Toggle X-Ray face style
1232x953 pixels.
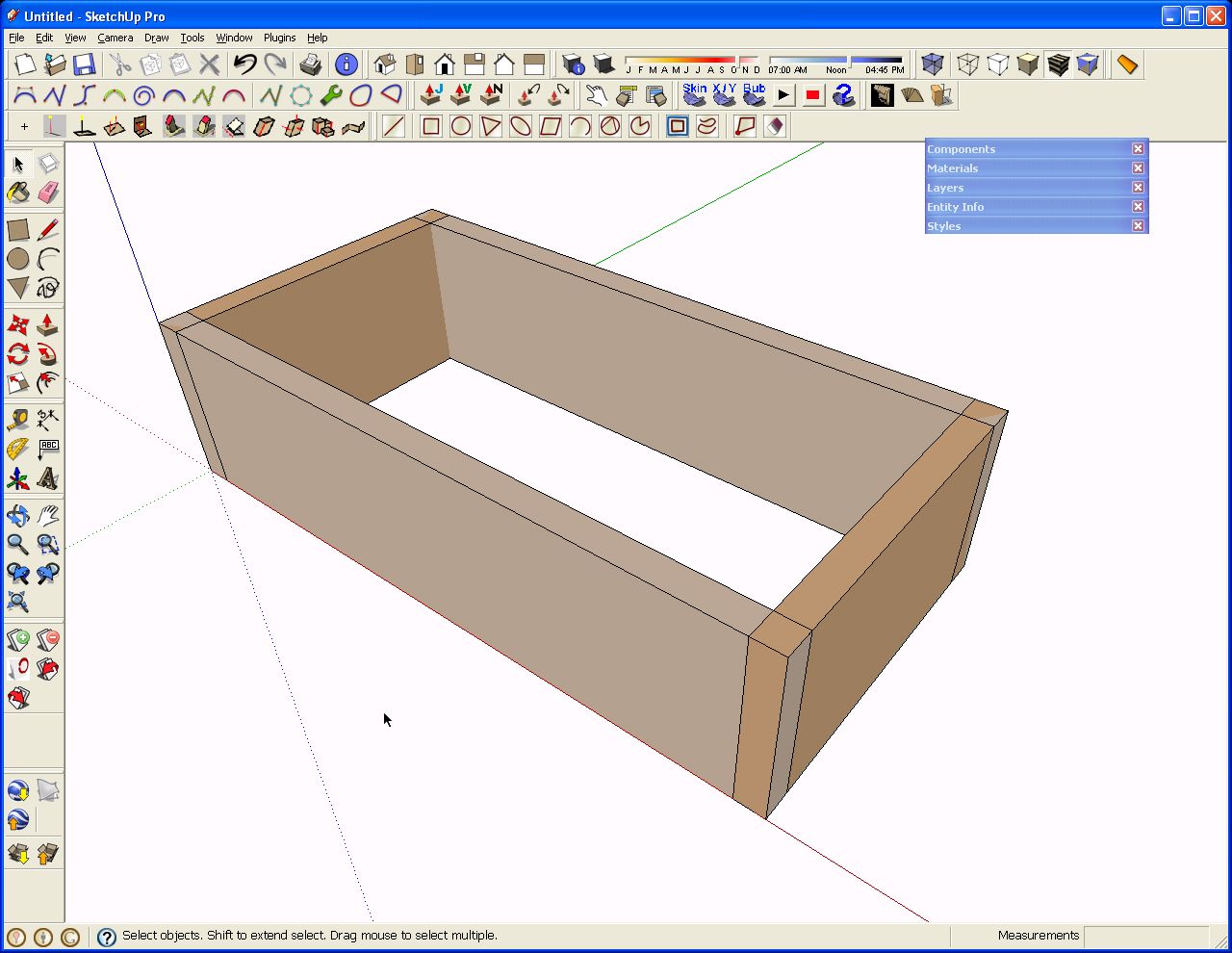point(932,64)
